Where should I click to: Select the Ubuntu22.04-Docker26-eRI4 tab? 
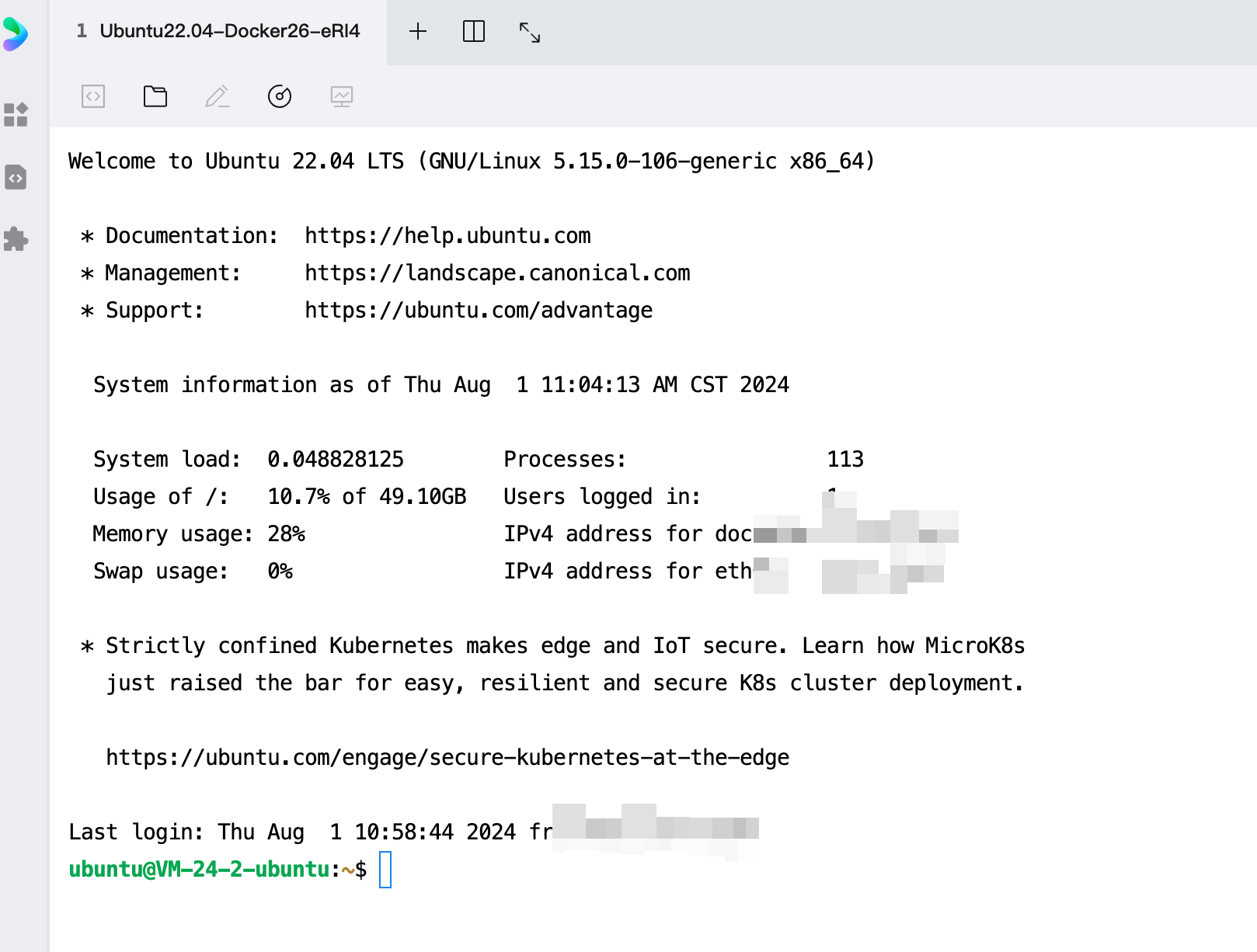coord(218,31)
